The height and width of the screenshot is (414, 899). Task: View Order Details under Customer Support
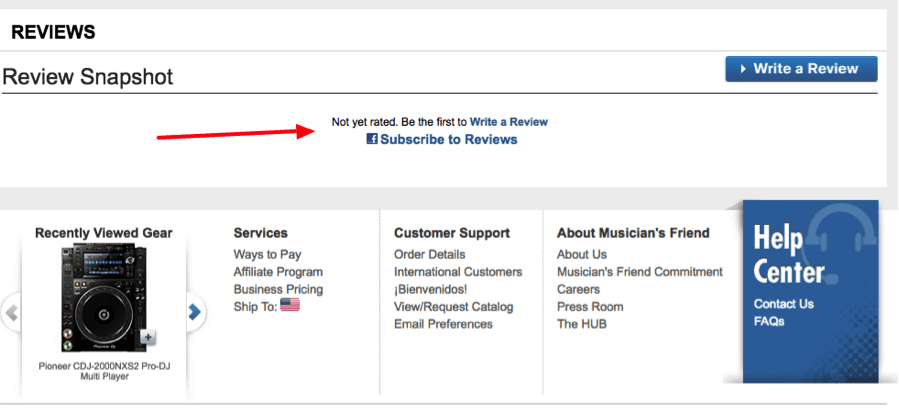pyautogui.click(x=429, y=254)
